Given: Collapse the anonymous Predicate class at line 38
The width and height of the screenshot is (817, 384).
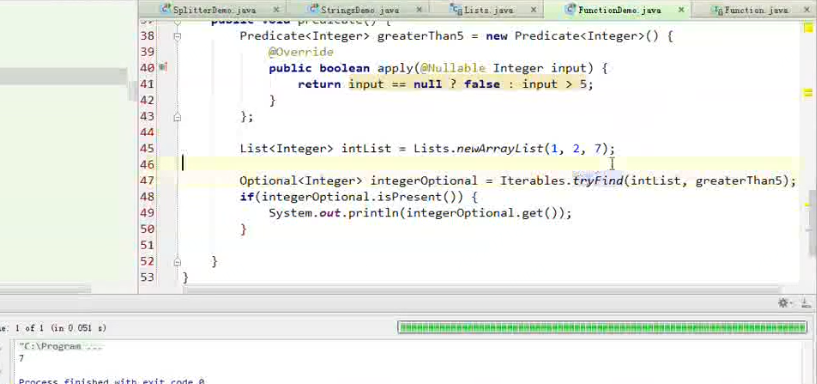Looking at the screenshot, I should click(177, 36).
